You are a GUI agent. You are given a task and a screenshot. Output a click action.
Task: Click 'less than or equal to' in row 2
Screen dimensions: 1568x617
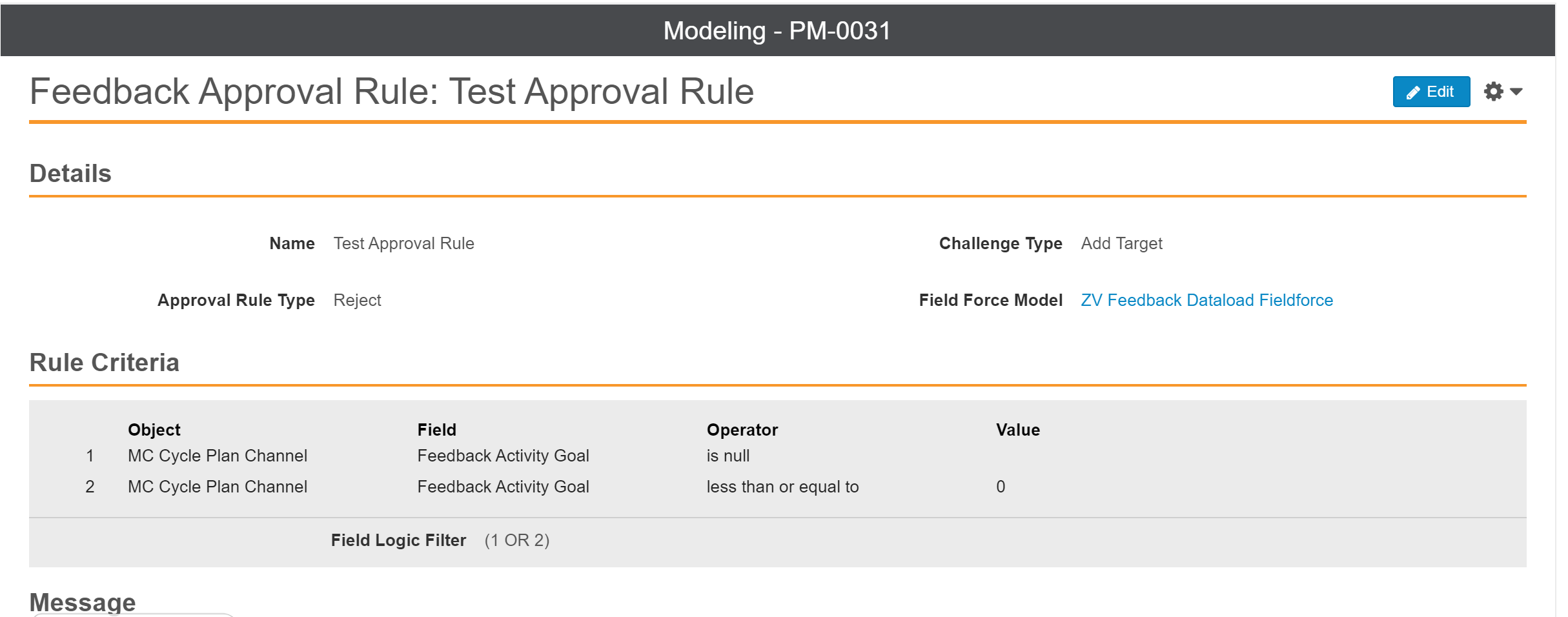pos(782,487)
